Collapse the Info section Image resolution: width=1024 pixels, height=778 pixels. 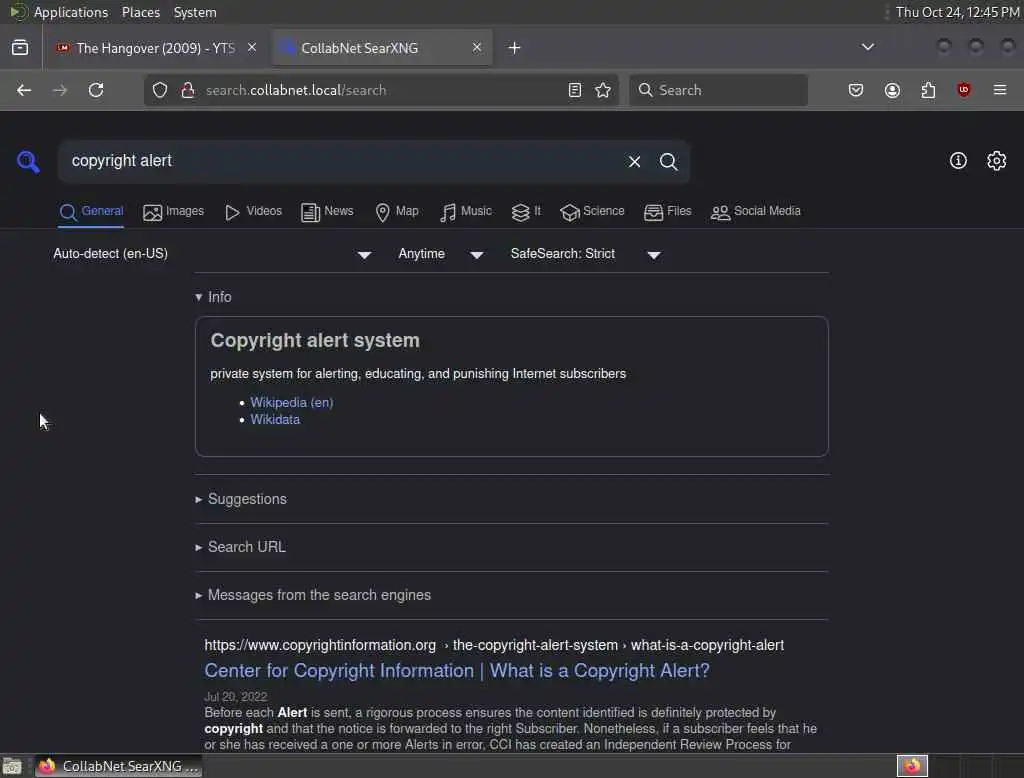click(214, 297)
